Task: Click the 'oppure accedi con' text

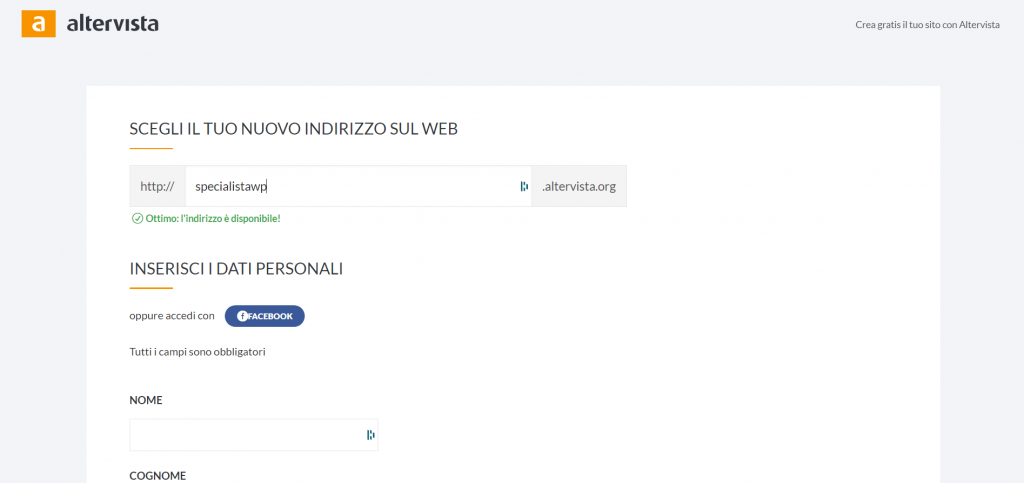Action: (x=172, y=316)
